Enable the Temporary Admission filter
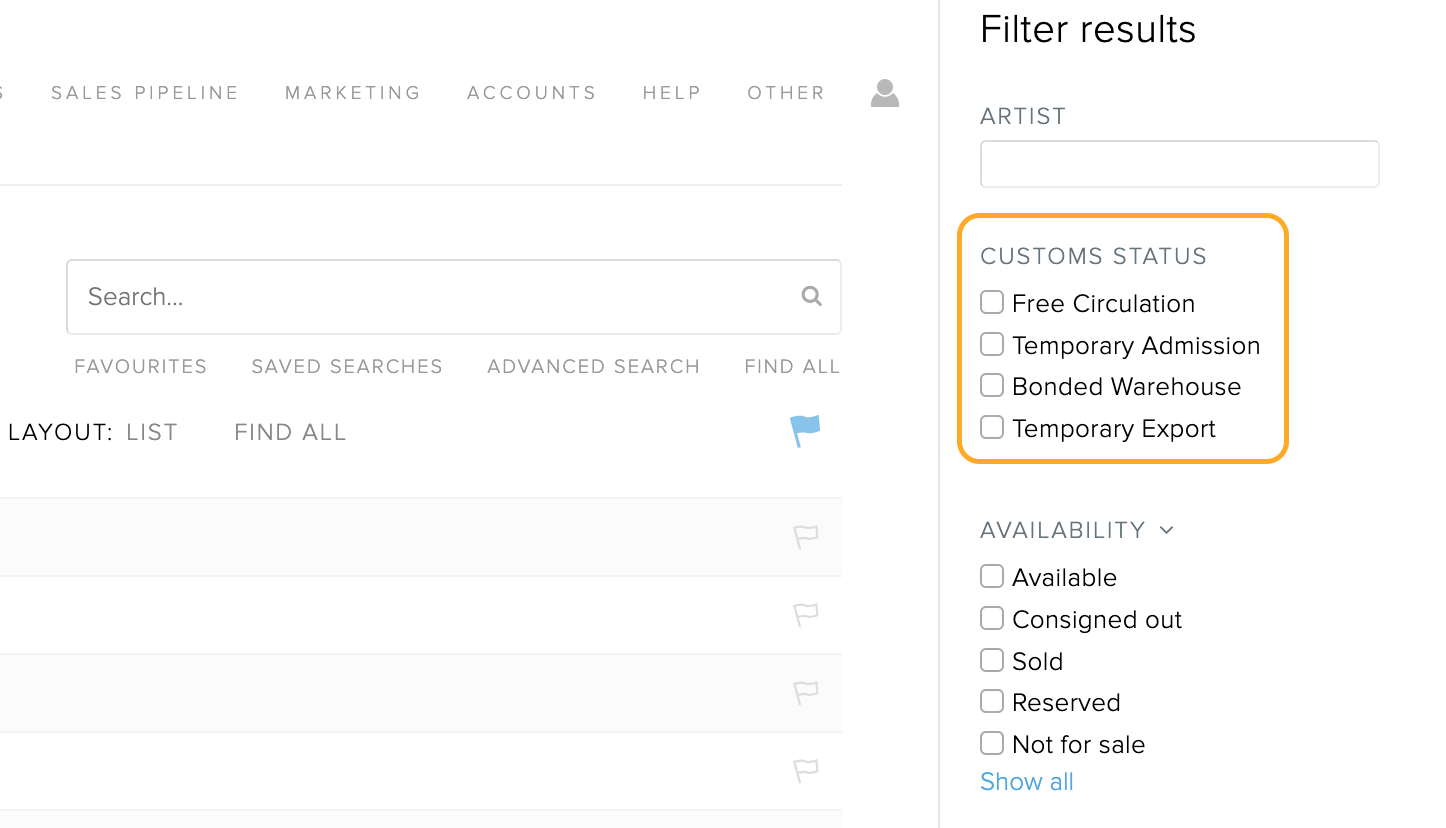1446x828 pixels. [x=992, y=344]
